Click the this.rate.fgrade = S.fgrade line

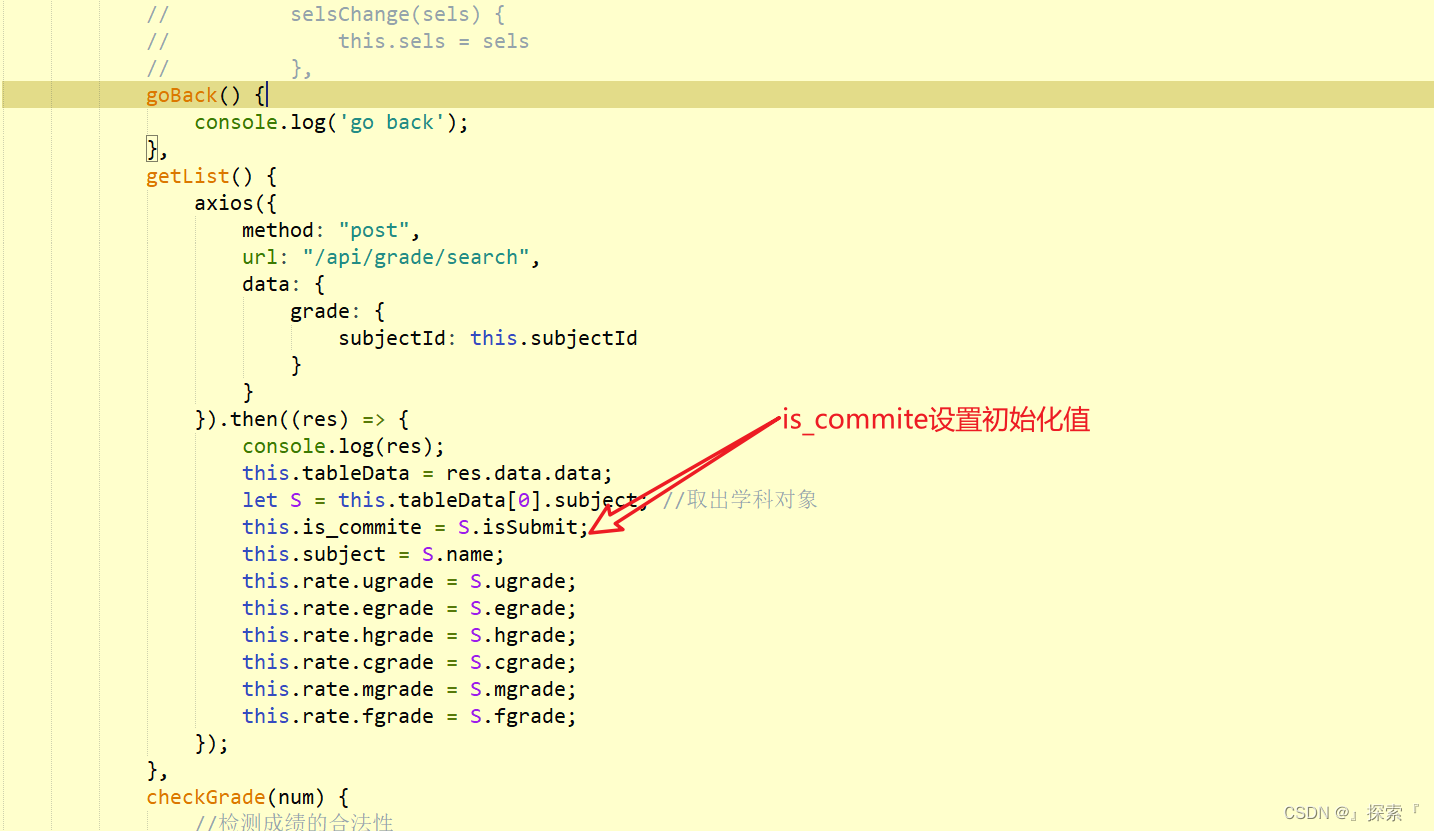click(409, 716)
